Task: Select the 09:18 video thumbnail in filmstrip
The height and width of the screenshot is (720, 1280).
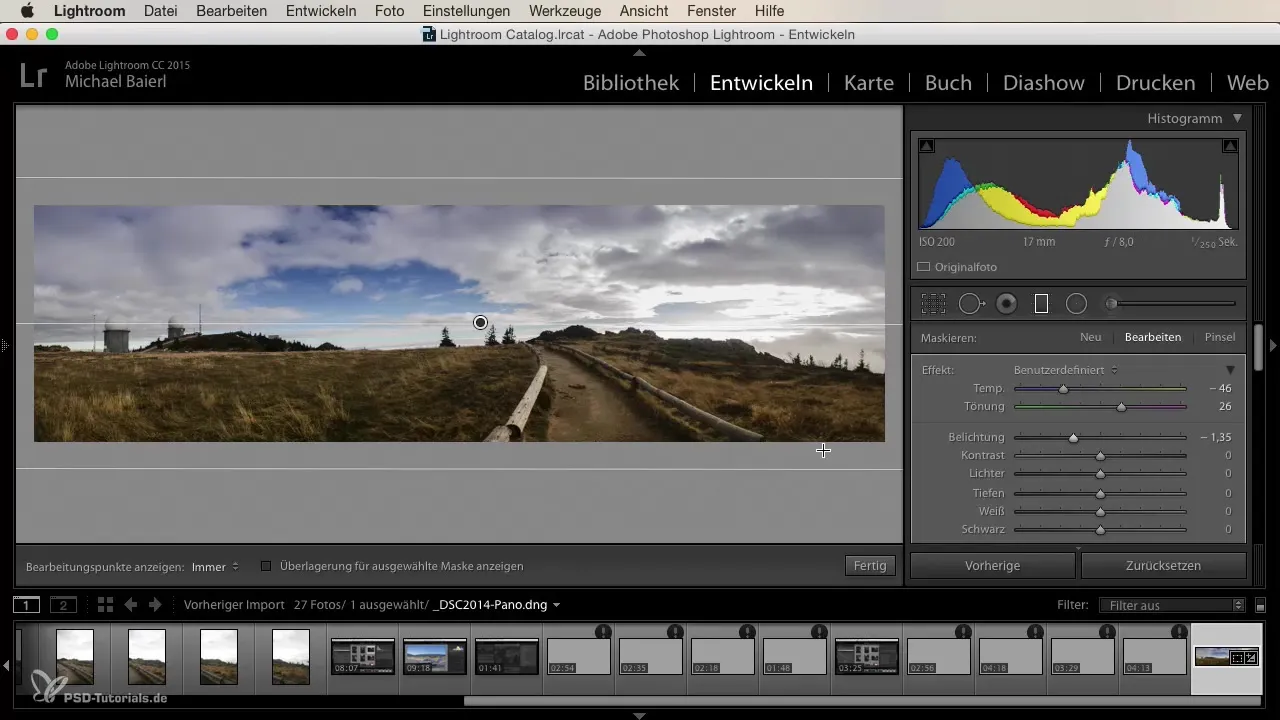Action: (435, 657)
